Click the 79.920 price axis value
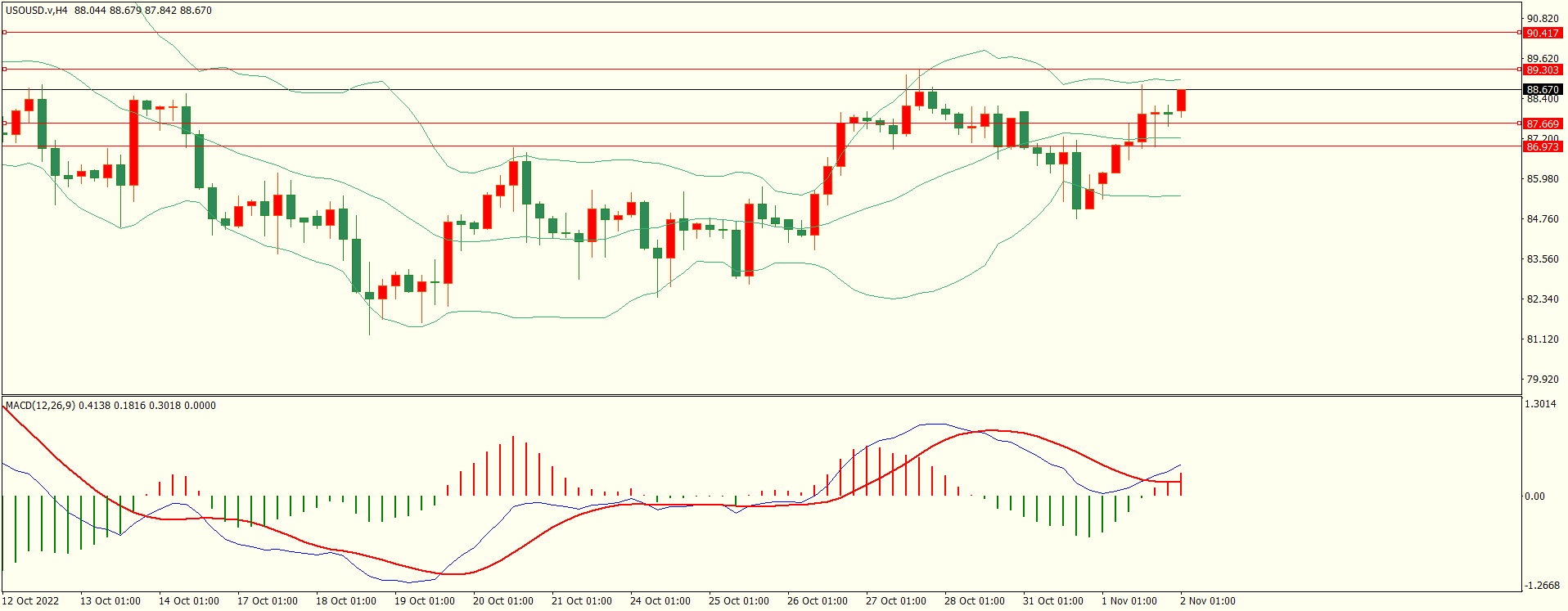This screenshot has width=1568, height=611. (x=1543, y=380)
